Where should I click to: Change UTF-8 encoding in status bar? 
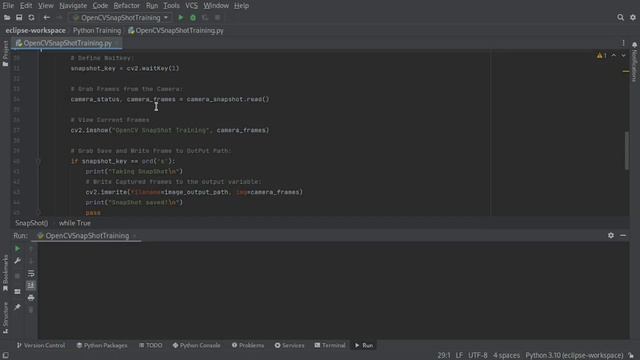click(x=478, y=356)
